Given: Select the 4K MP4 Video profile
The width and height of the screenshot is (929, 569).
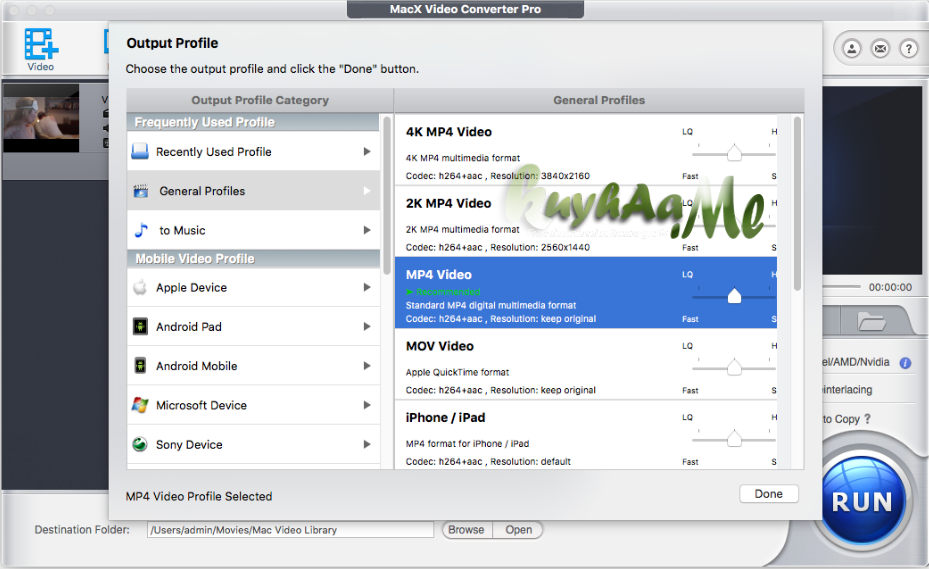Looking at the screenshot, I should tap(586, 150).
